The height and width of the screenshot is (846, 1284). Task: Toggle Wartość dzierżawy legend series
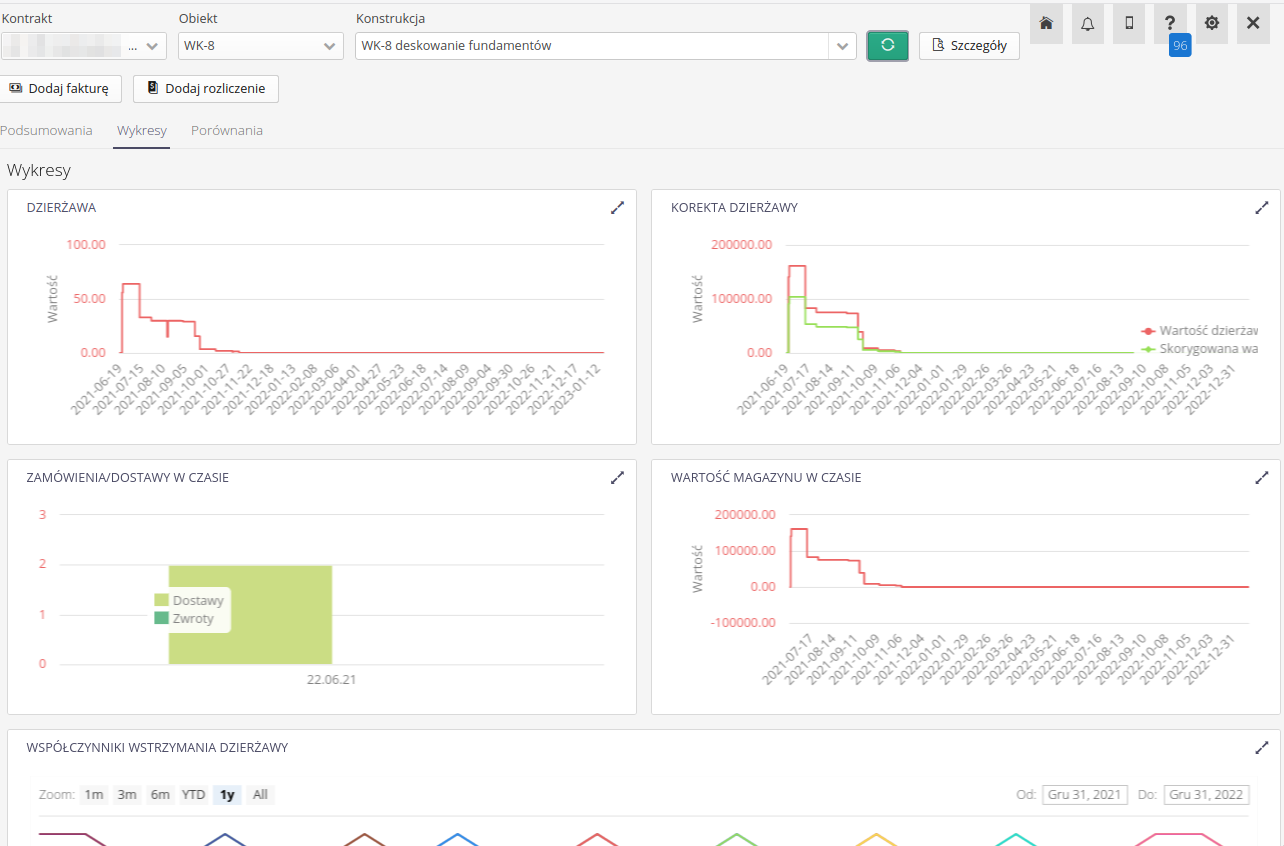click(1205, 330)
